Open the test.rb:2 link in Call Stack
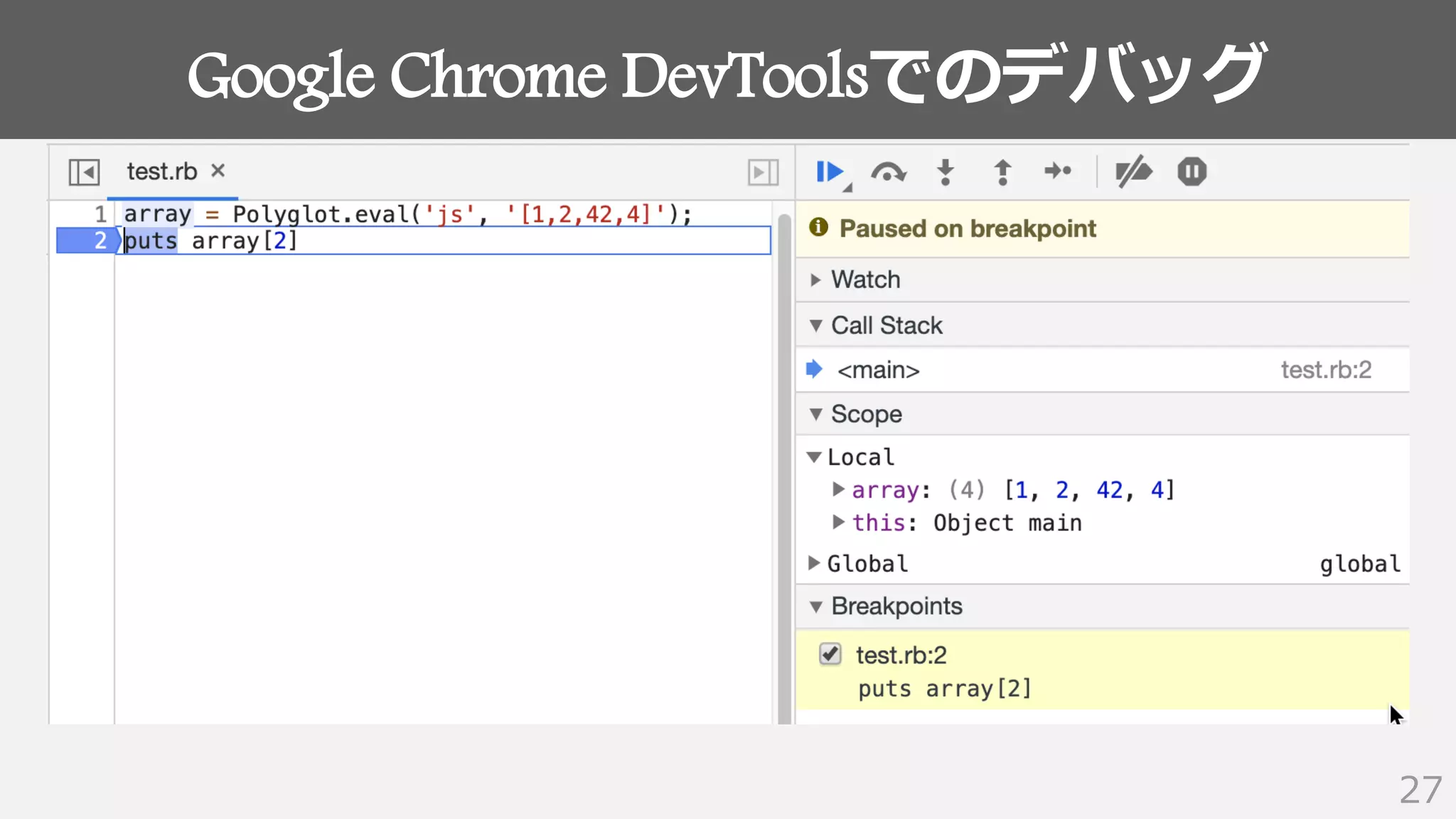The image size is (1456, 819). (x=1326, y=370)
